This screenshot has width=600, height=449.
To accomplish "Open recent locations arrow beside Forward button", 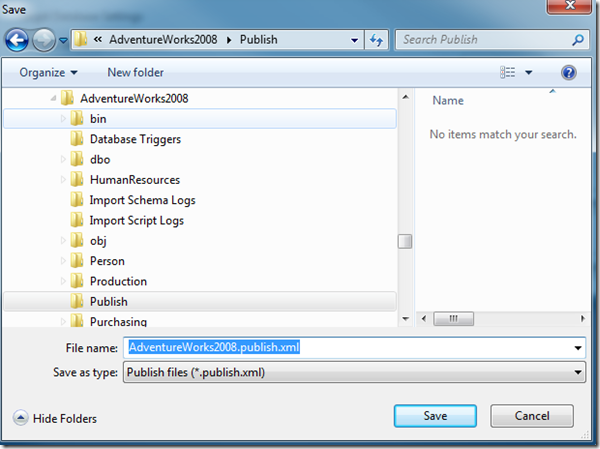I will click(x=63, y=40).
